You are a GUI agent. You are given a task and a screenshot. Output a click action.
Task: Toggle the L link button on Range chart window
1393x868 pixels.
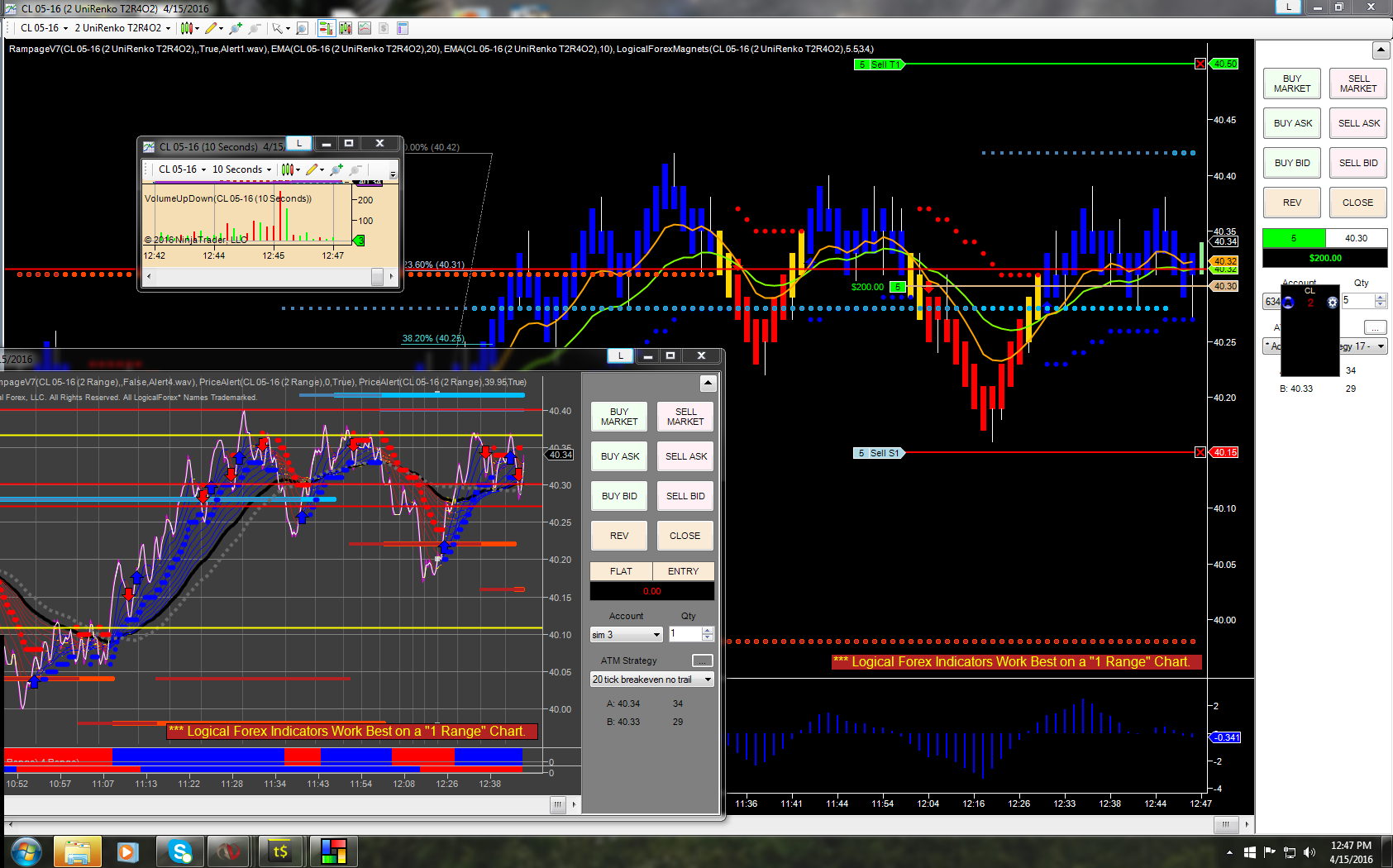(621, 355)
